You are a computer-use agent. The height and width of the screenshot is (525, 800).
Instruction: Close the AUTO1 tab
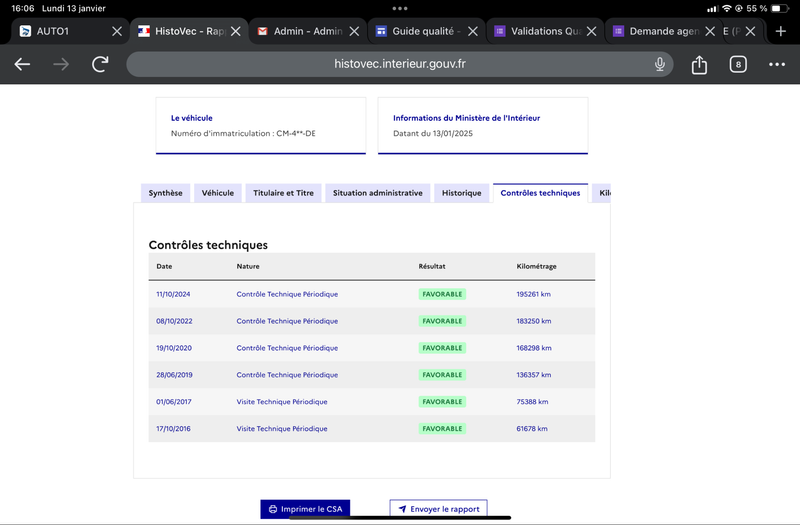click(x=117, y=31)
